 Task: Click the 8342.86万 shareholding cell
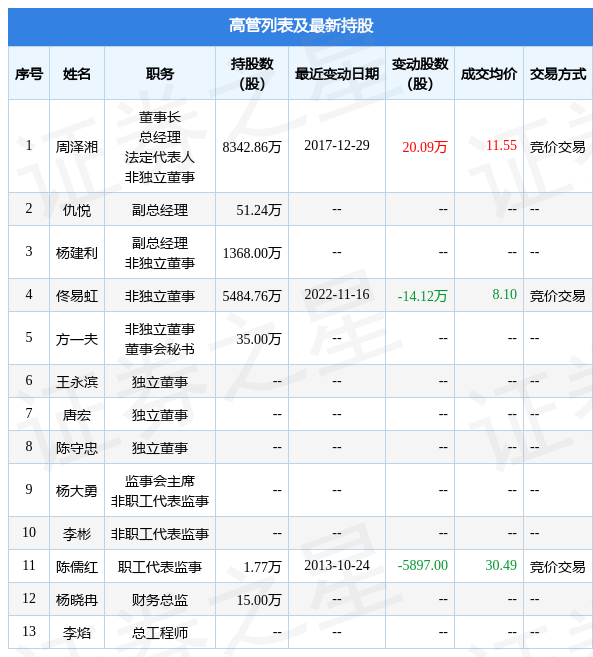coord(252,147)
